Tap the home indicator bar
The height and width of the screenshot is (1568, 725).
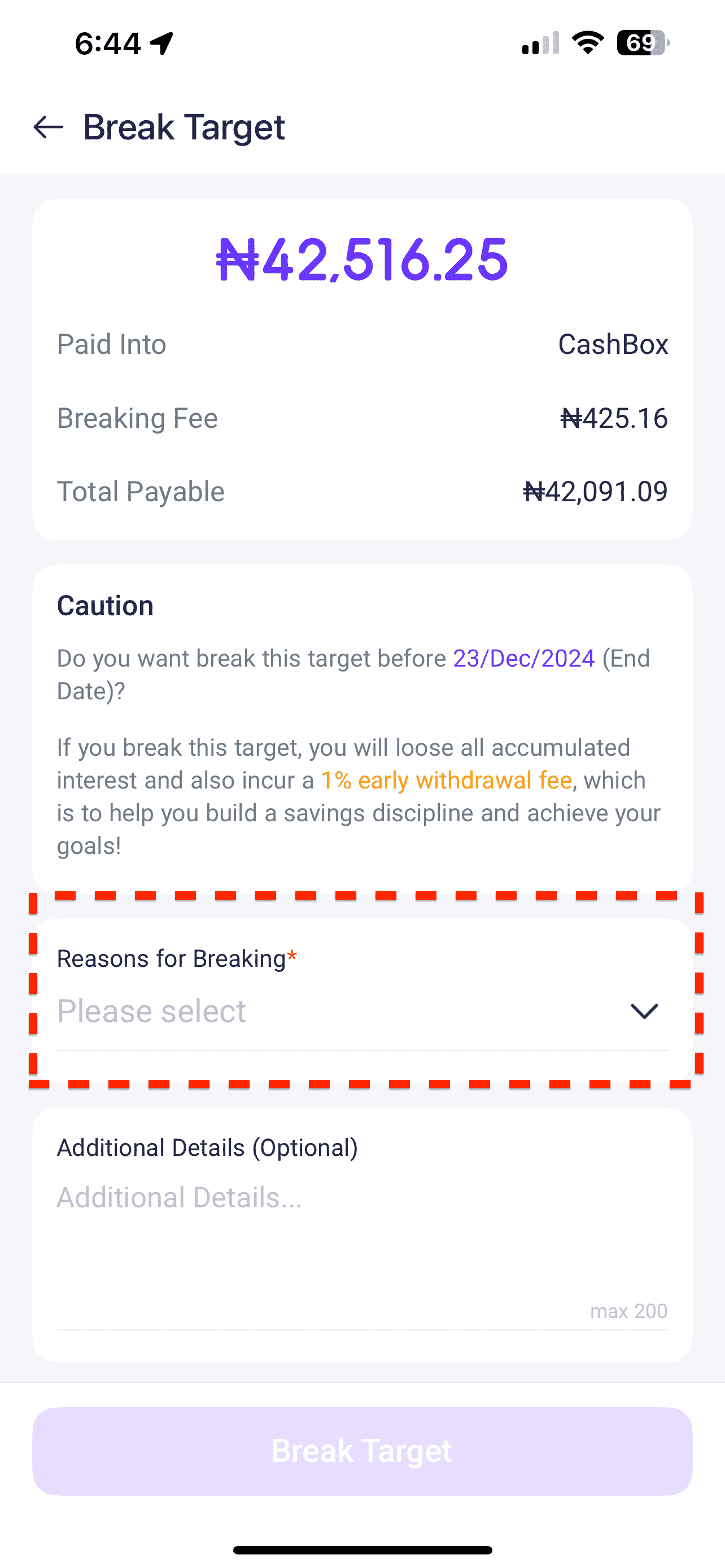tap(362, 1550)
